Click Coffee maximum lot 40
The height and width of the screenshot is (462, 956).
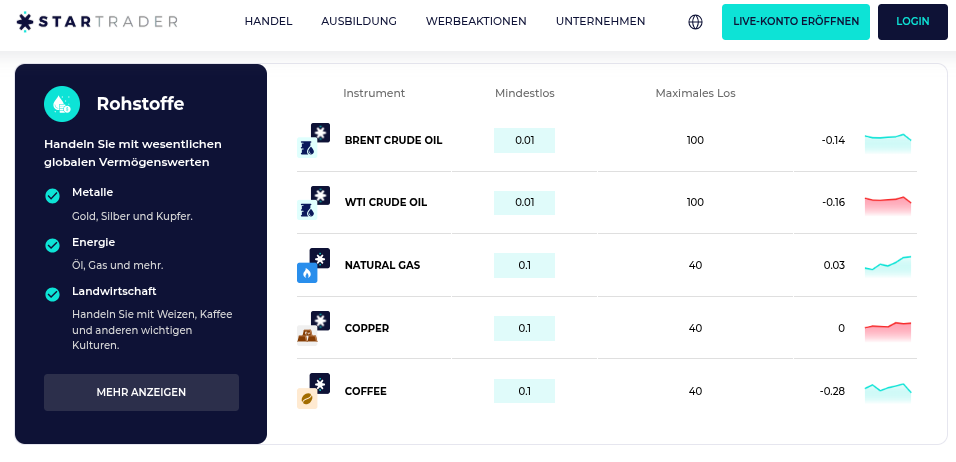coord(695,391)
